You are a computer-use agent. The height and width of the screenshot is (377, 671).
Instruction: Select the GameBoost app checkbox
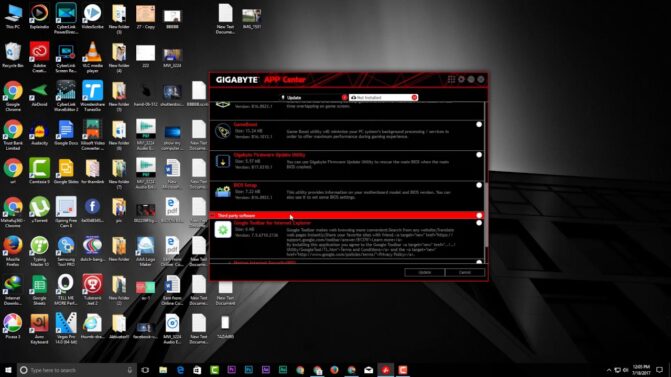tap(479, 125)
